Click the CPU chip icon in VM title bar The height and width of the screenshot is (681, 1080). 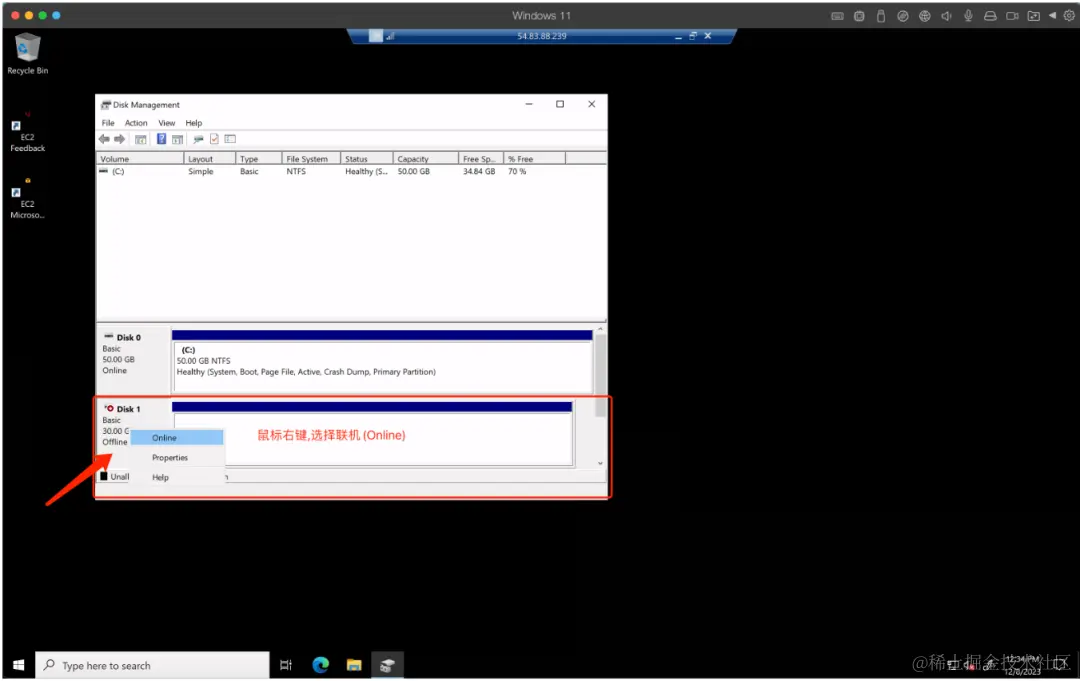pyautogui.click(x=859, y=16)
